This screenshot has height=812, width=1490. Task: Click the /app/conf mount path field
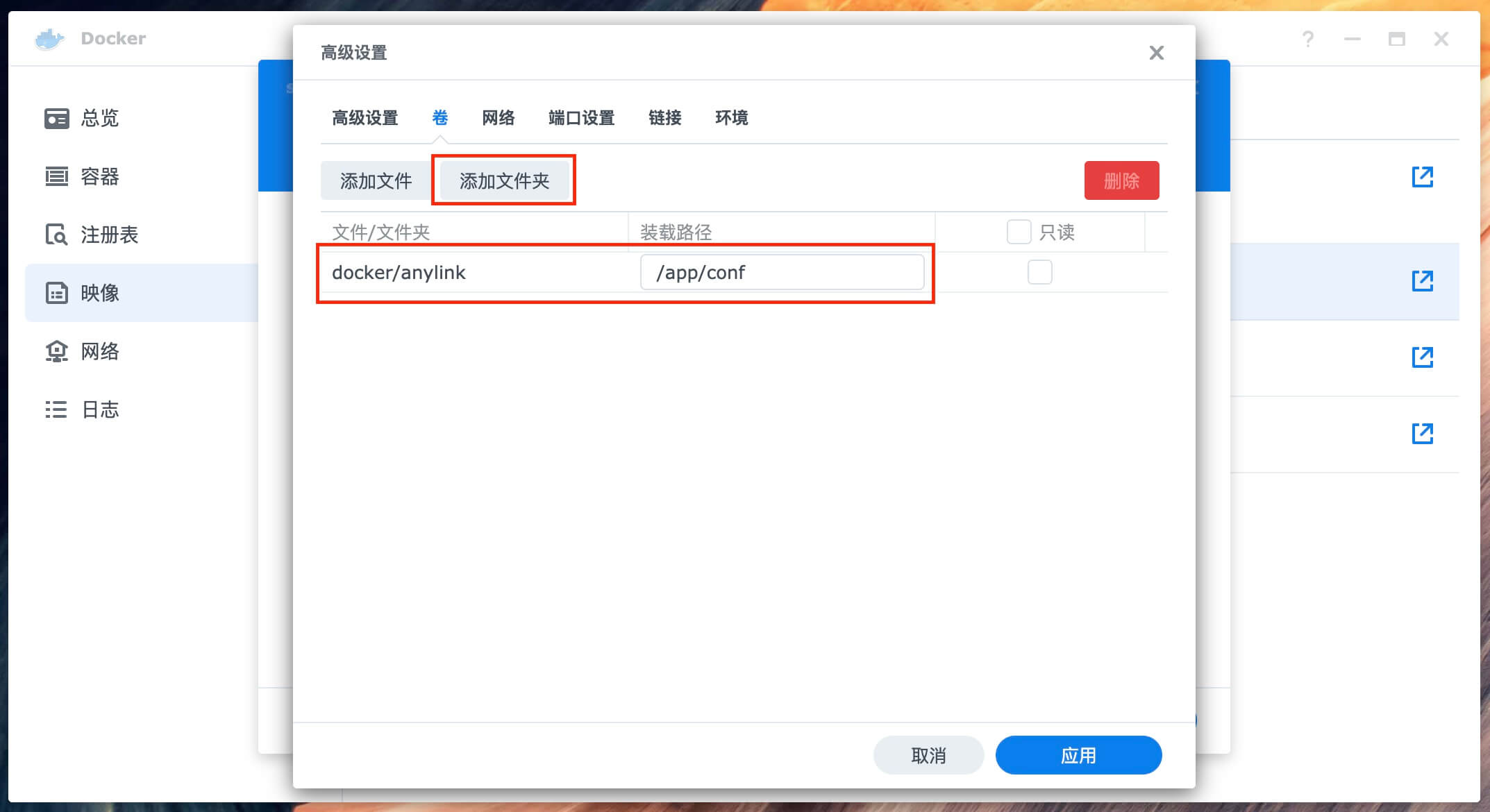[782, 272]
